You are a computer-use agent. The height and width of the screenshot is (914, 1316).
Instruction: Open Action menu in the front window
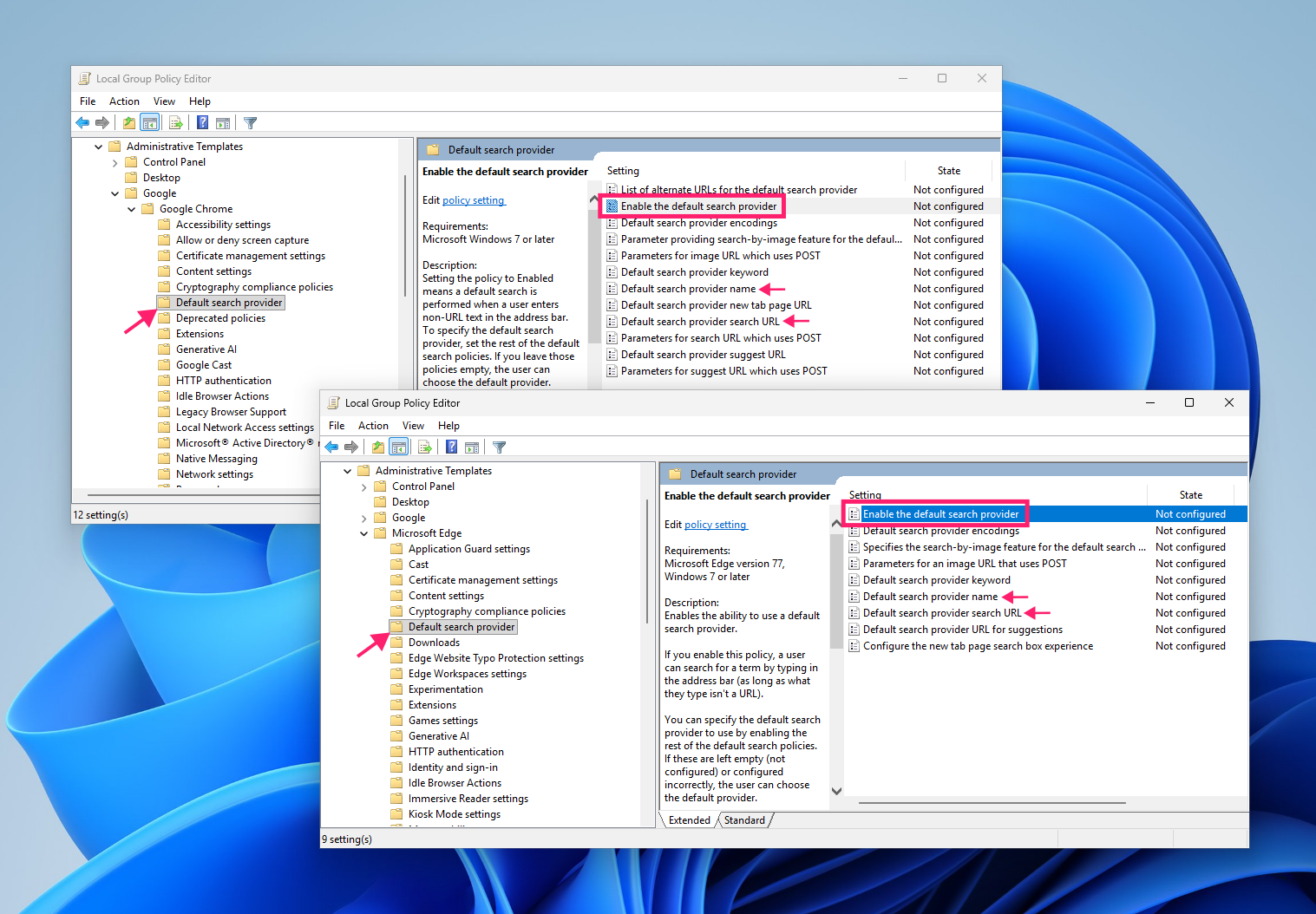point(373,426)
